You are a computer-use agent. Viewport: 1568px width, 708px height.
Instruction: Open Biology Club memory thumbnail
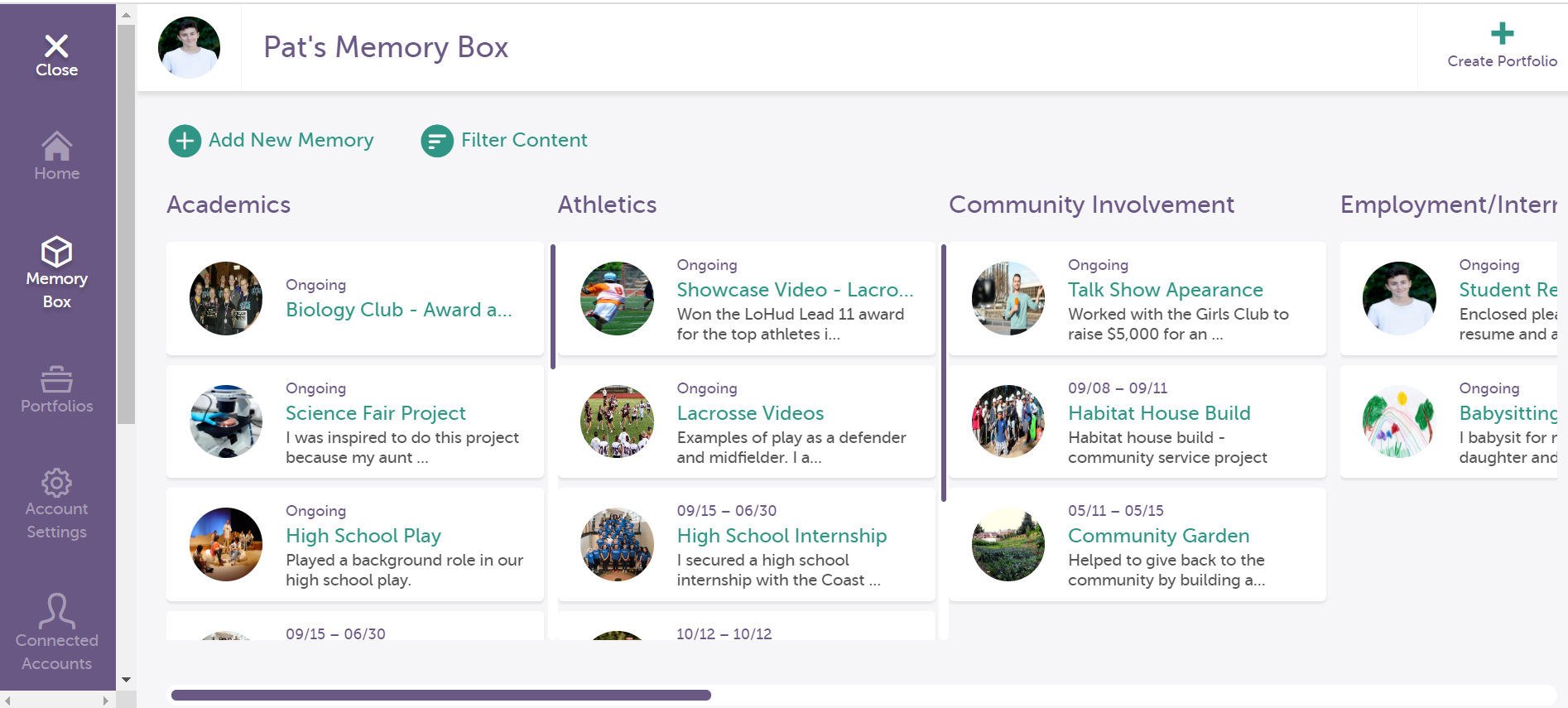click(226, 298)
